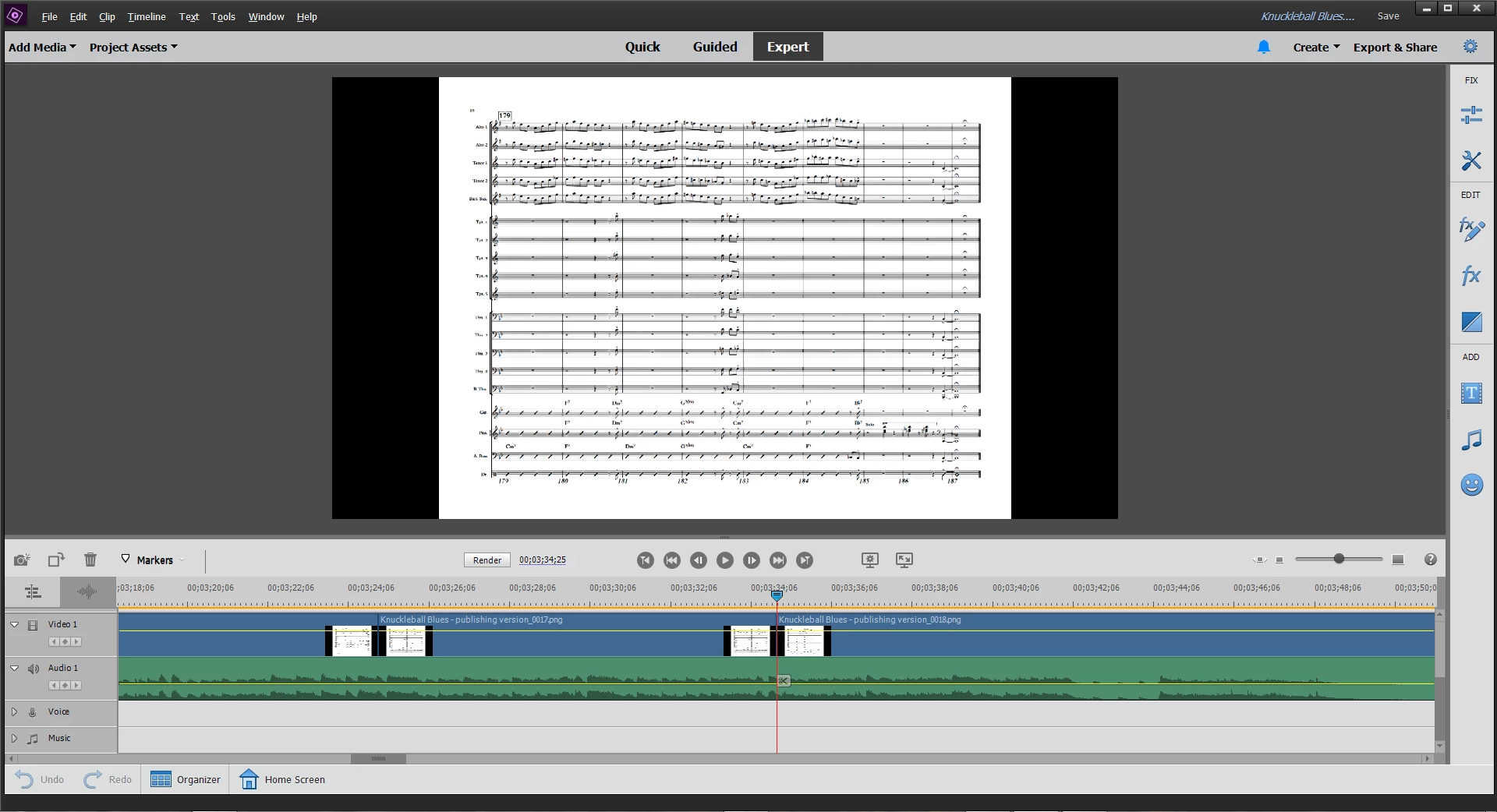This screenshot has width=1497, height=812.
Task: Click the timeline track options icon
Action: pyautogui.click(x=33, y=592)
